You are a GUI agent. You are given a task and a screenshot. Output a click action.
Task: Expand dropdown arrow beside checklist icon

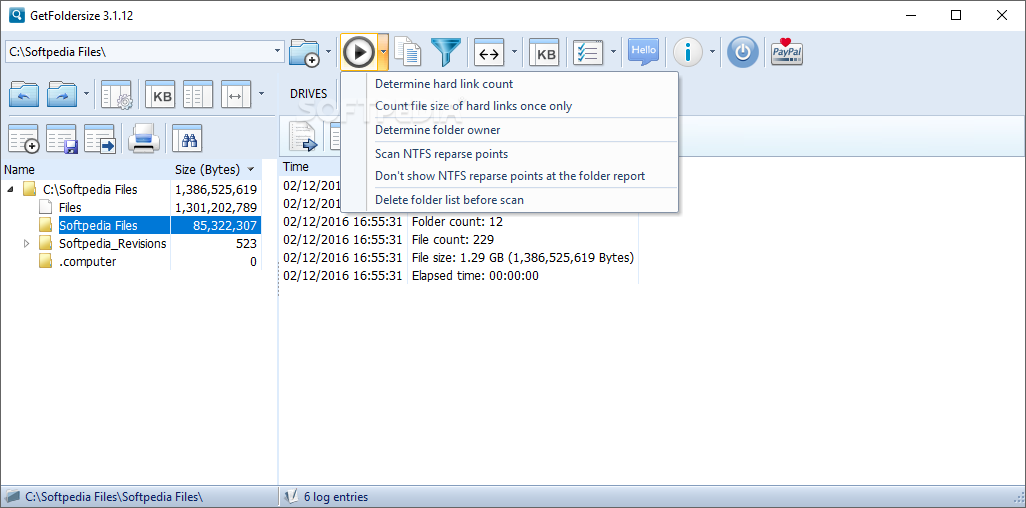click(x=613, y=52)
